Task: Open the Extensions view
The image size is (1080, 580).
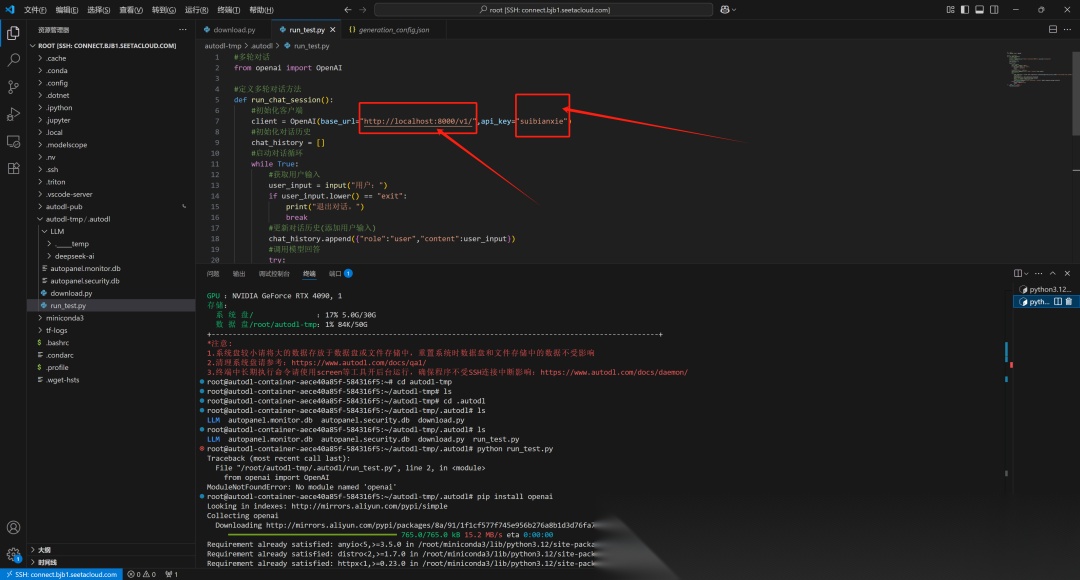Action: (13, 168)
